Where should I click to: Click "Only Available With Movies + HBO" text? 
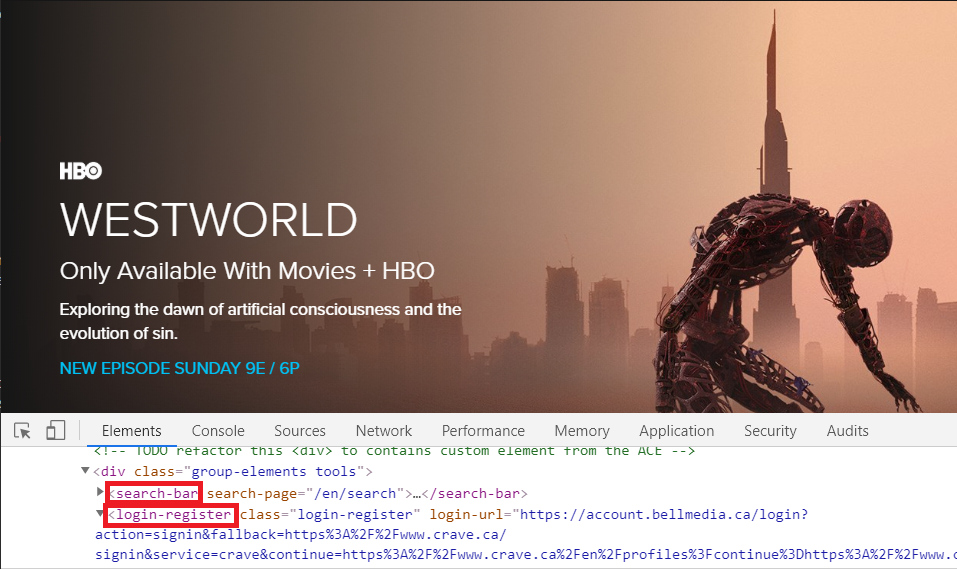(247, 271)
